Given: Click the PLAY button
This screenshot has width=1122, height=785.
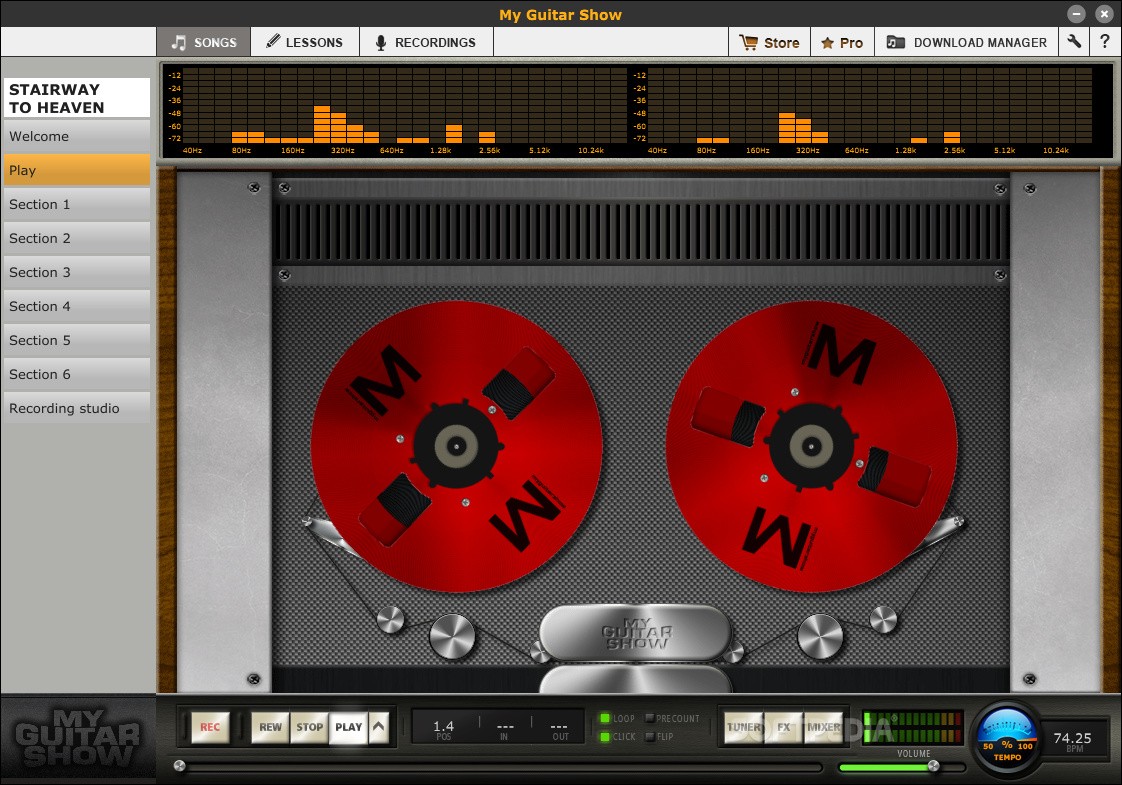Looking at the screenshot, I should (348, 727).
